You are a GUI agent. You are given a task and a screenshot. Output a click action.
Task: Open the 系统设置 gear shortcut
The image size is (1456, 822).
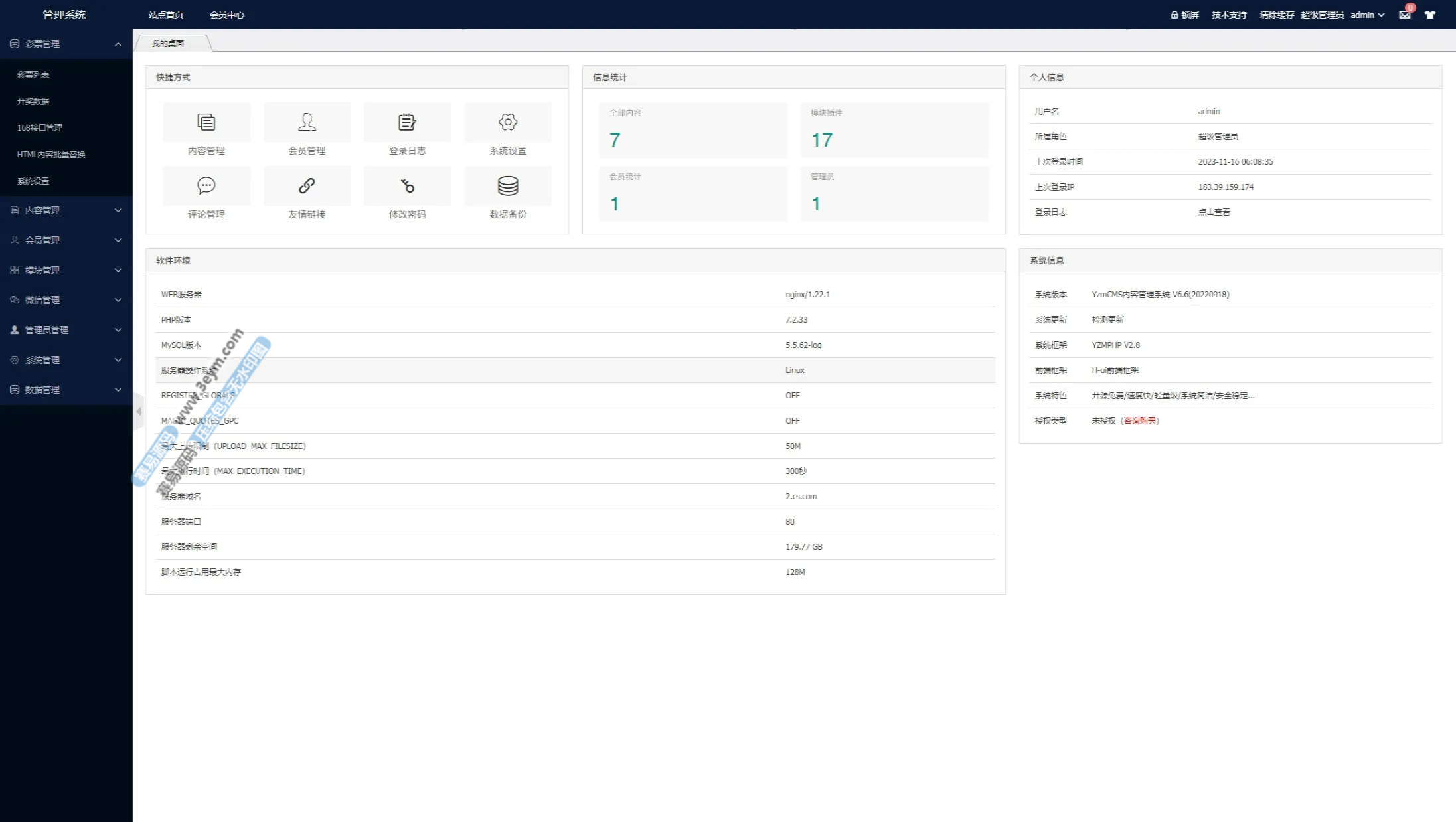tap(508, 123)
